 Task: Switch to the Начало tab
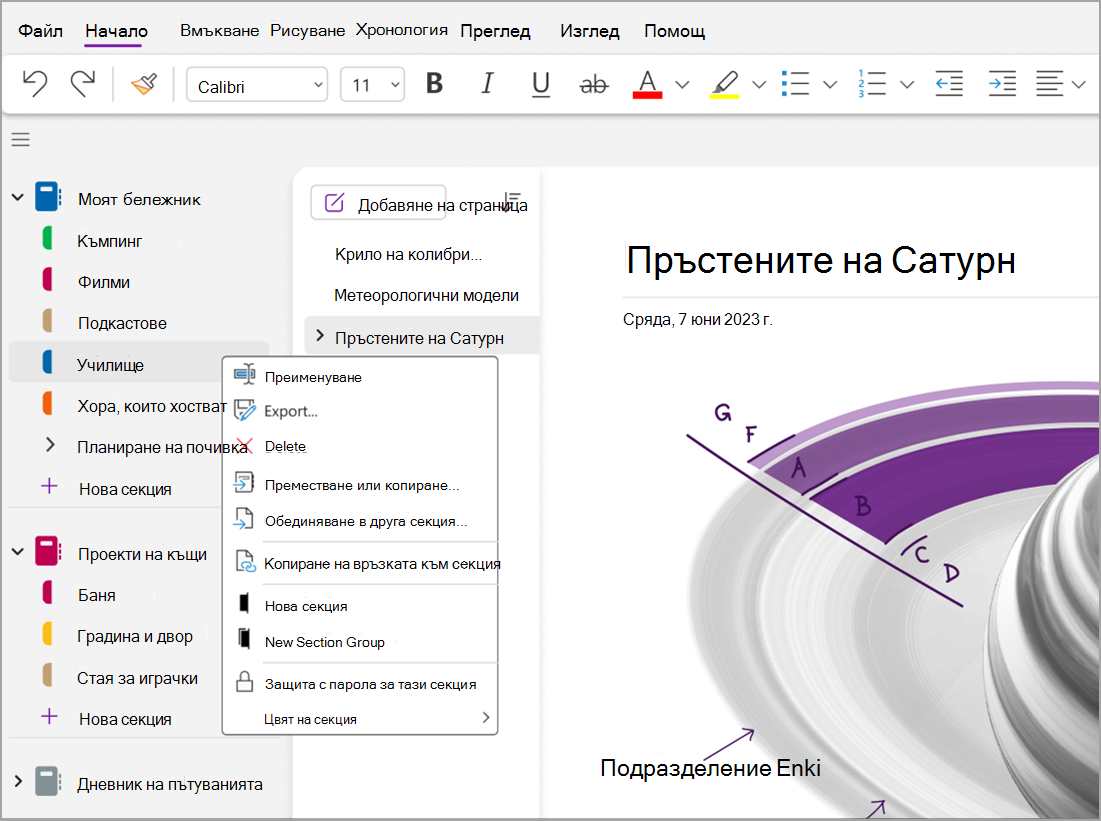pyautogui.click(x=116, y=31)
